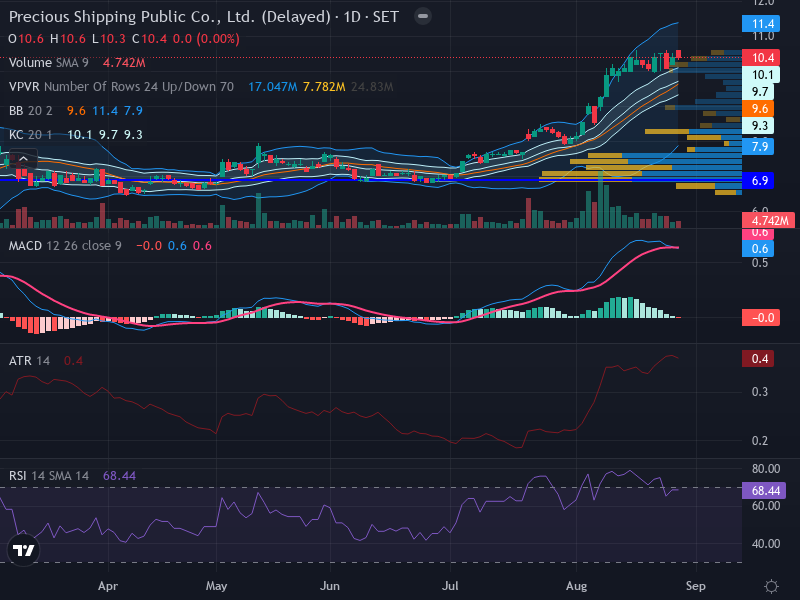Screen dimensions: 800x600
Task: Click the orange 9.6 basis price tag
Action: tap(758, 109)
